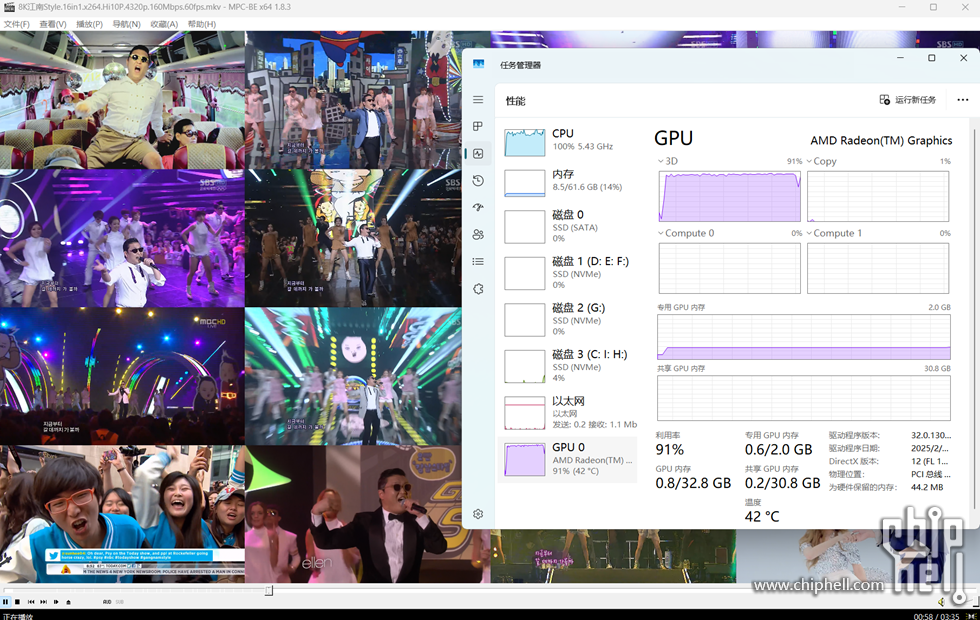Skip to the previous file in MPC-BE
Image resolution: width=980 pixels, height=620 pixels.
(x=31, y=602)
